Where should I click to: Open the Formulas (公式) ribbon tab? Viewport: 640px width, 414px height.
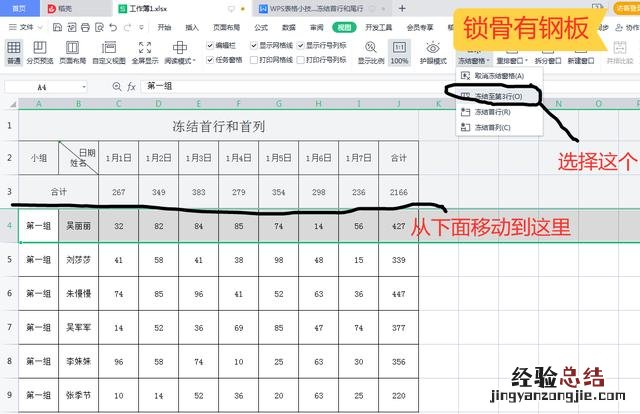(261, 27)
